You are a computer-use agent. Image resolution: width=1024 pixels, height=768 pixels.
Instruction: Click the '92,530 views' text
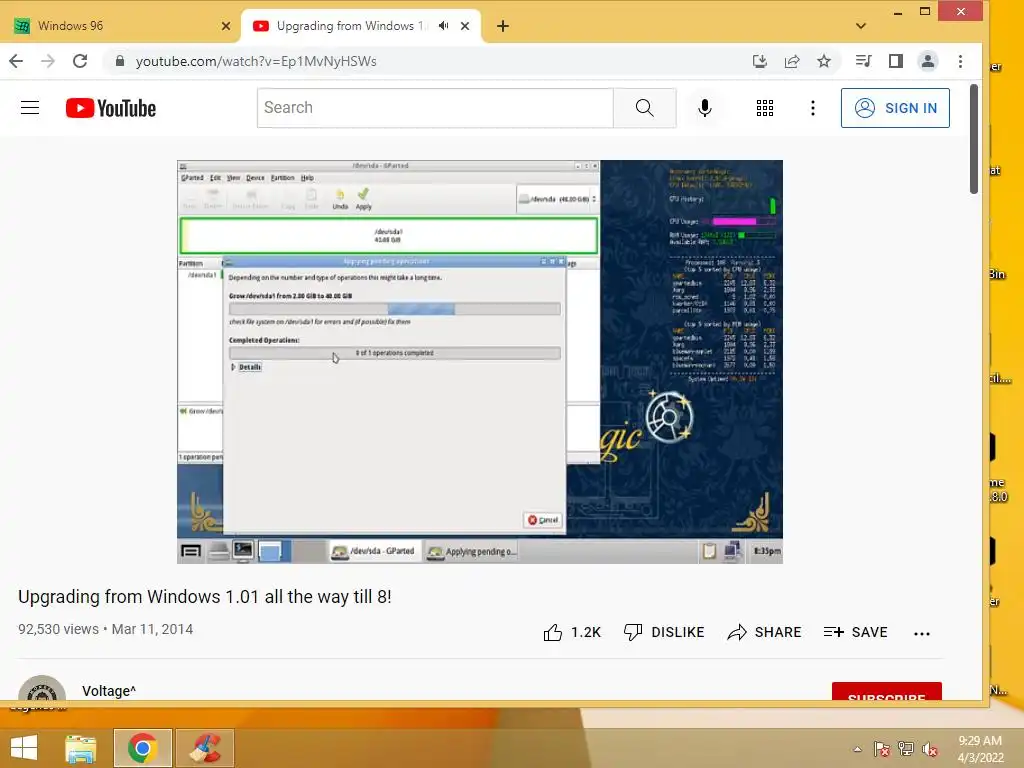[x=58, y=629]
